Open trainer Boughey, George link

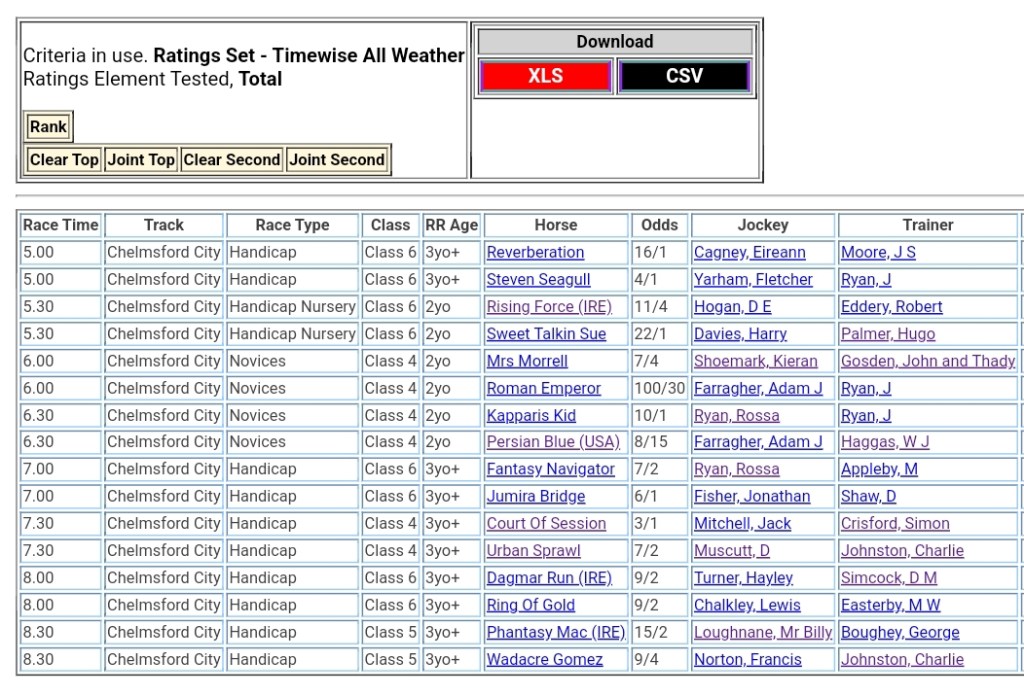[x=899, y=632]
